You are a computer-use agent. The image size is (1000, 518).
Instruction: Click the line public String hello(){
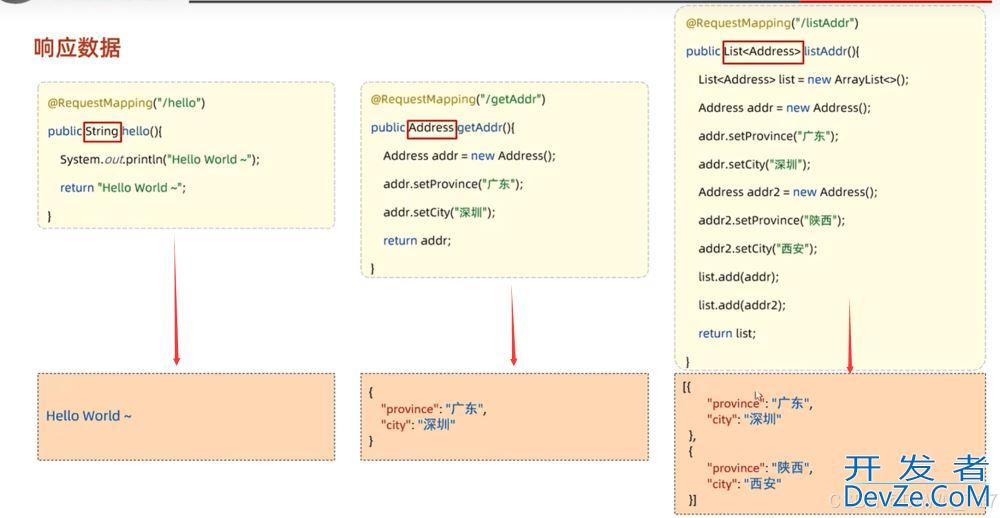(105, 131)
